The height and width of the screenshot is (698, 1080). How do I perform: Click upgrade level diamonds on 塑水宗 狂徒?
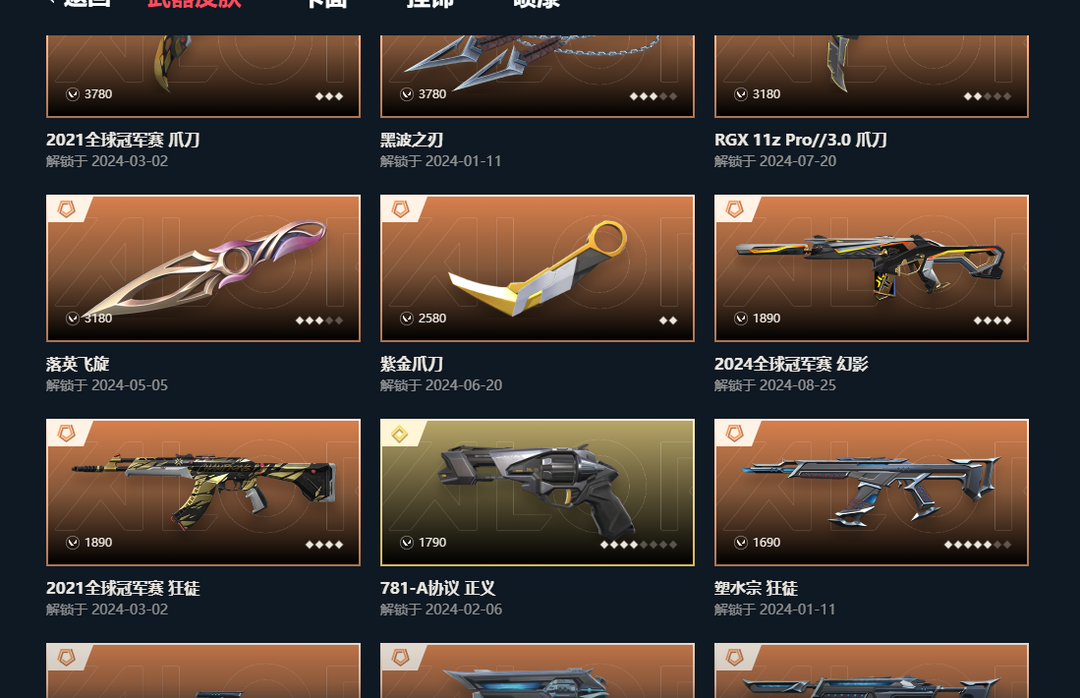click(x=977, y=544)
